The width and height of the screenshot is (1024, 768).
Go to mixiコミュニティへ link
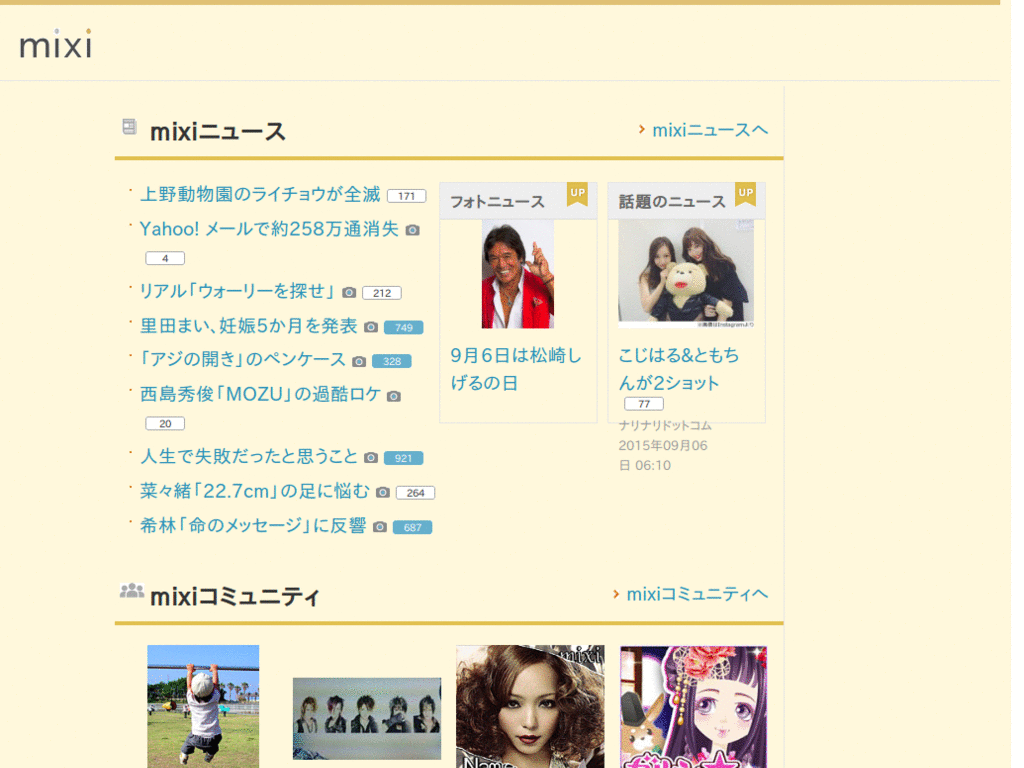(x=697, y=594)
